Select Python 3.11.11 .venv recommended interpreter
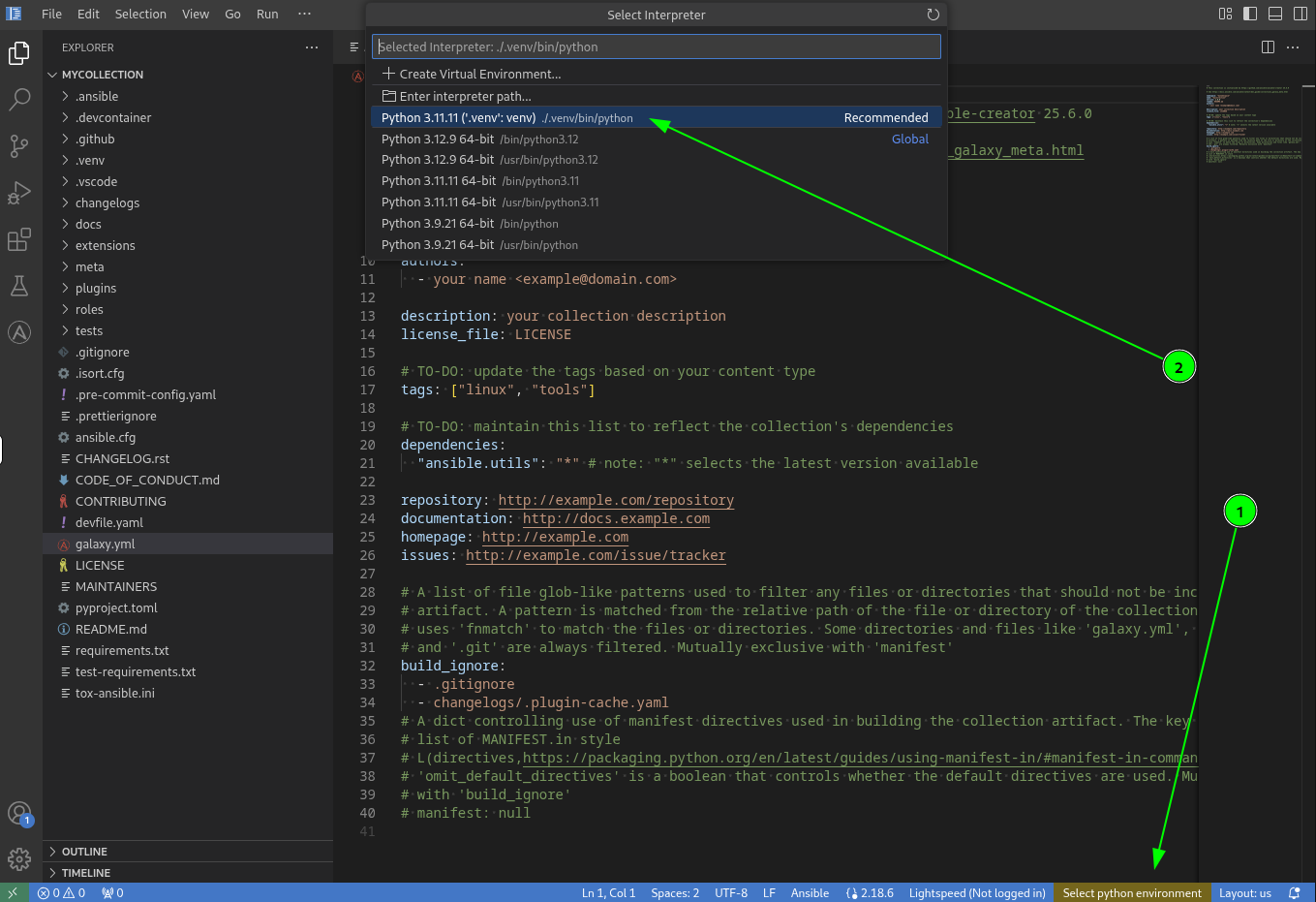The height and width of the screenshot is (902, 1316). (x=657, y=117)
